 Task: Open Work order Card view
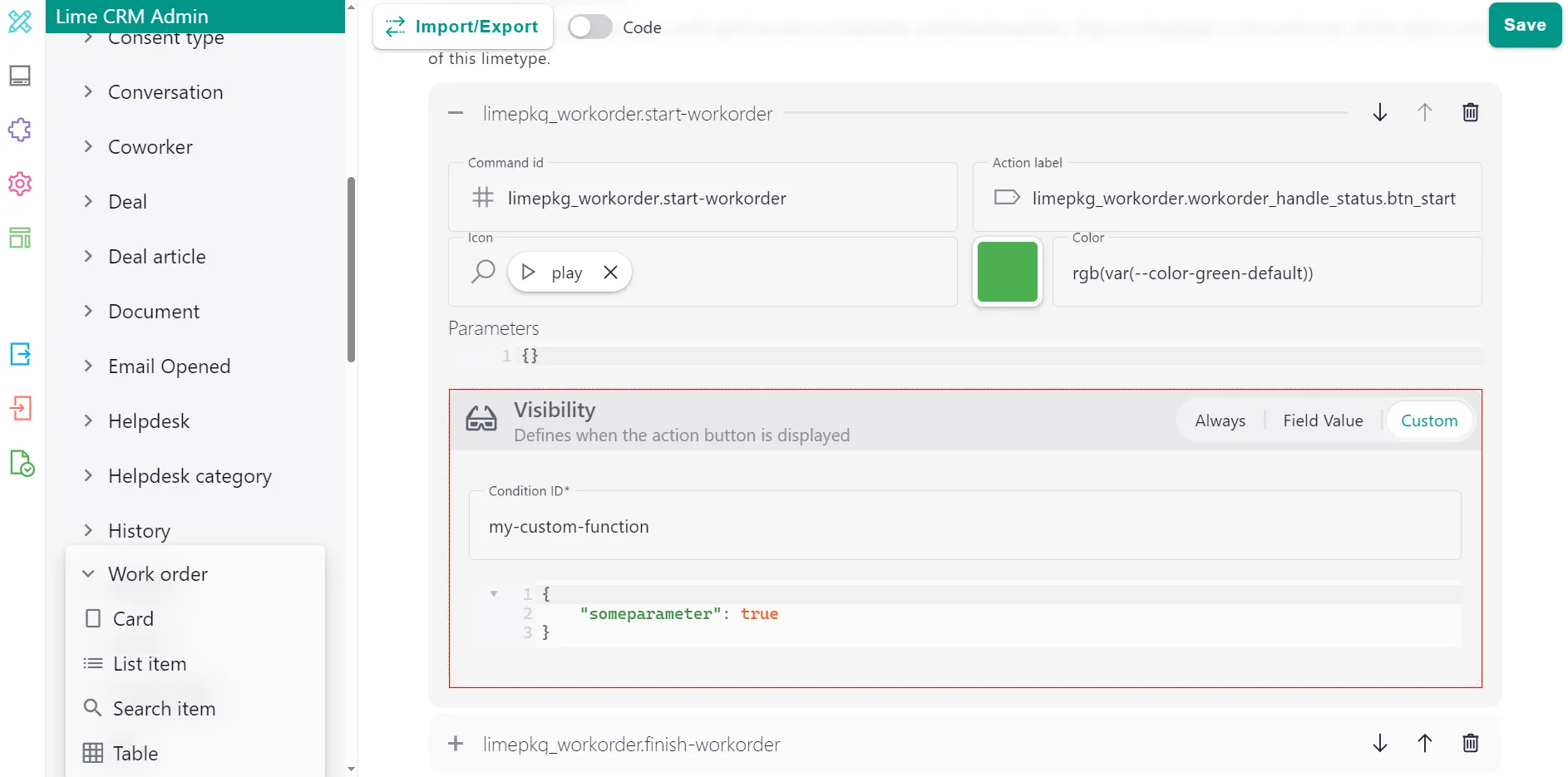click(133, 619)
